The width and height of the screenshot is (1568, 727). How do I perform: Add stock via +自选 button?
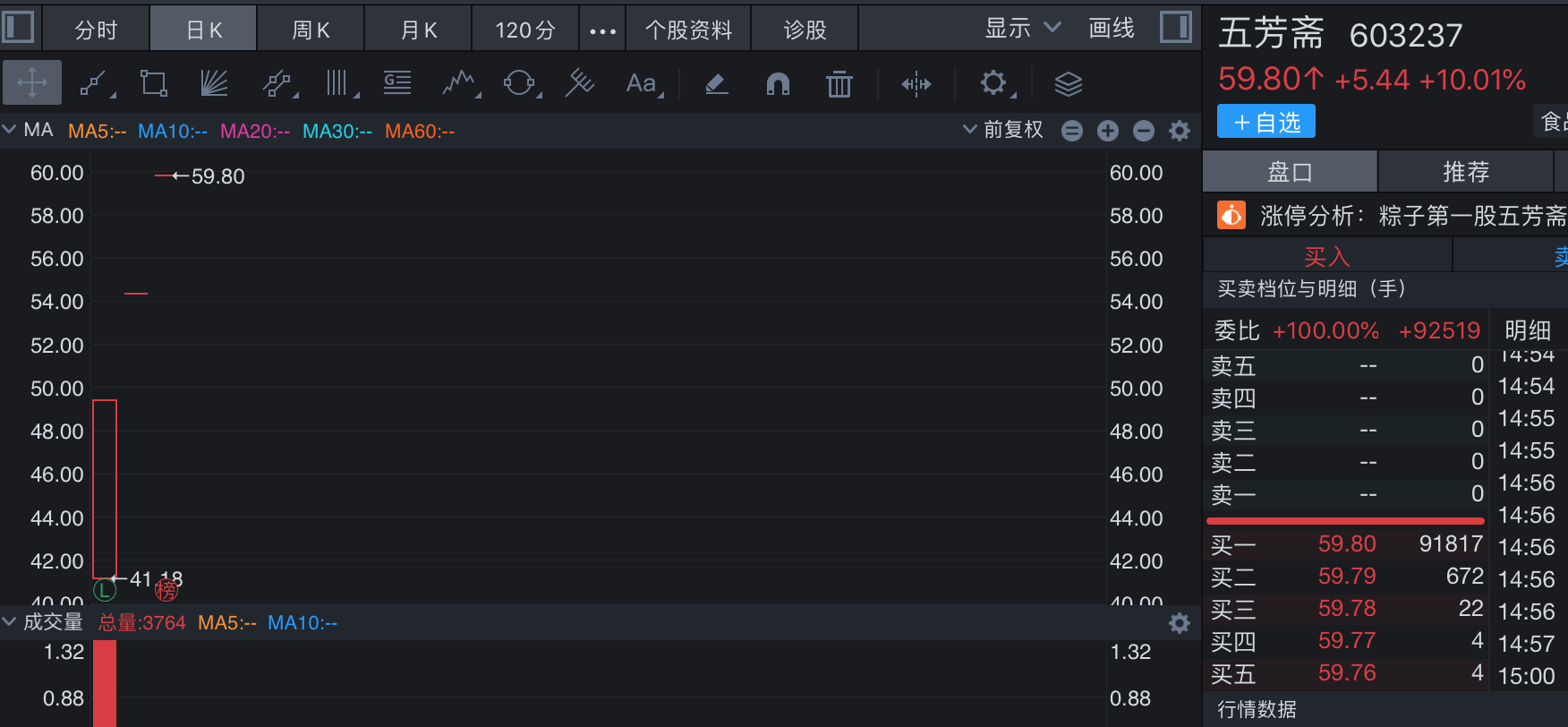click(x=1266, y=122)
